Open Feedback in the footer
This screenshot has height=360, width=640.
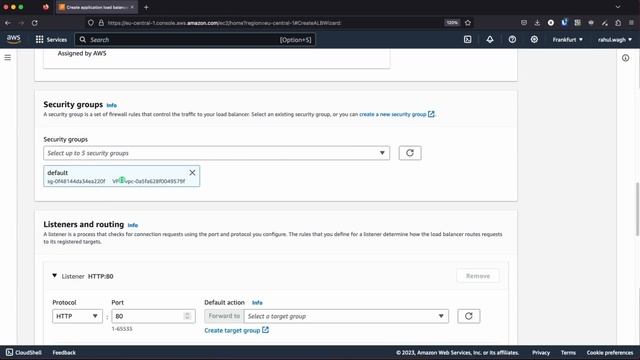pyautogui.click(x=64, y=352)
